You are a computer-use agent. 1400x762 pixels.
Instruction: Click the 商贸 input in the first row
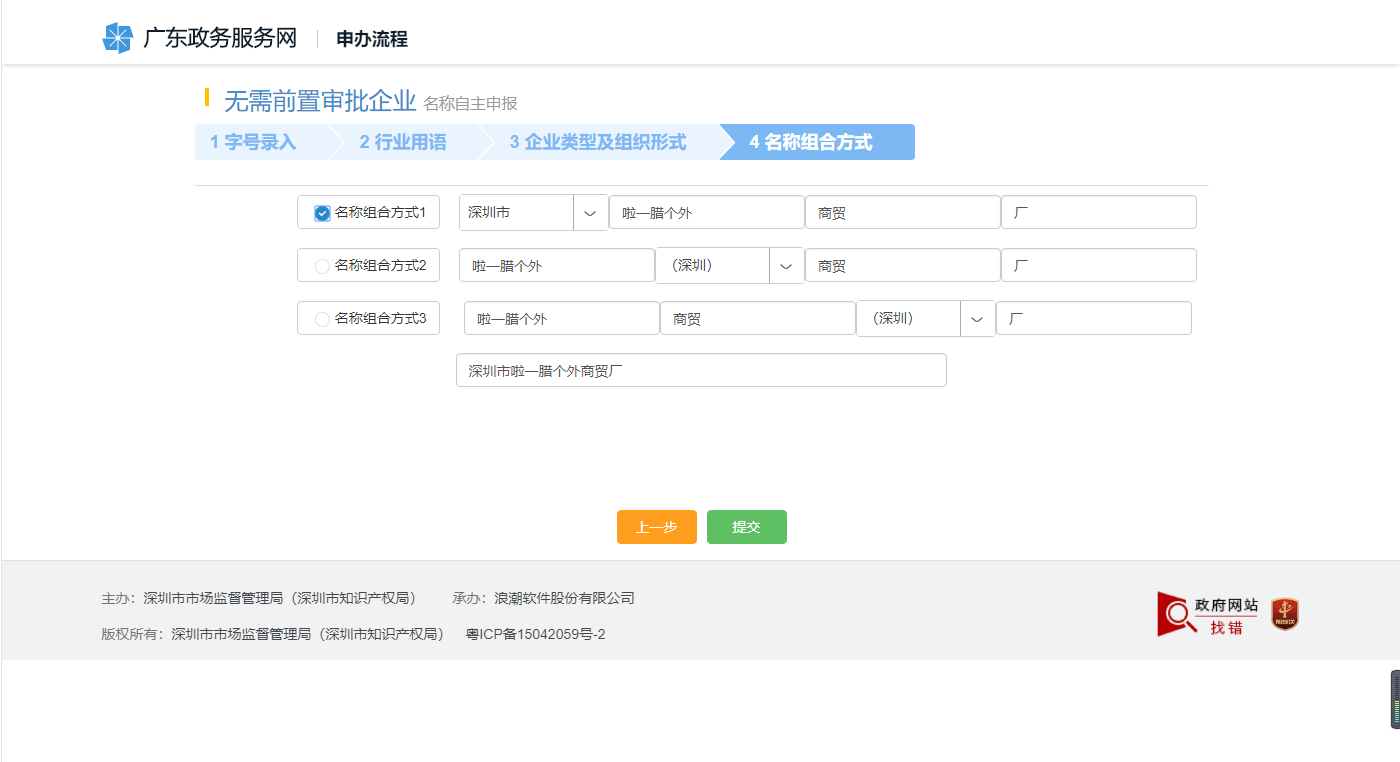point(902,212)
